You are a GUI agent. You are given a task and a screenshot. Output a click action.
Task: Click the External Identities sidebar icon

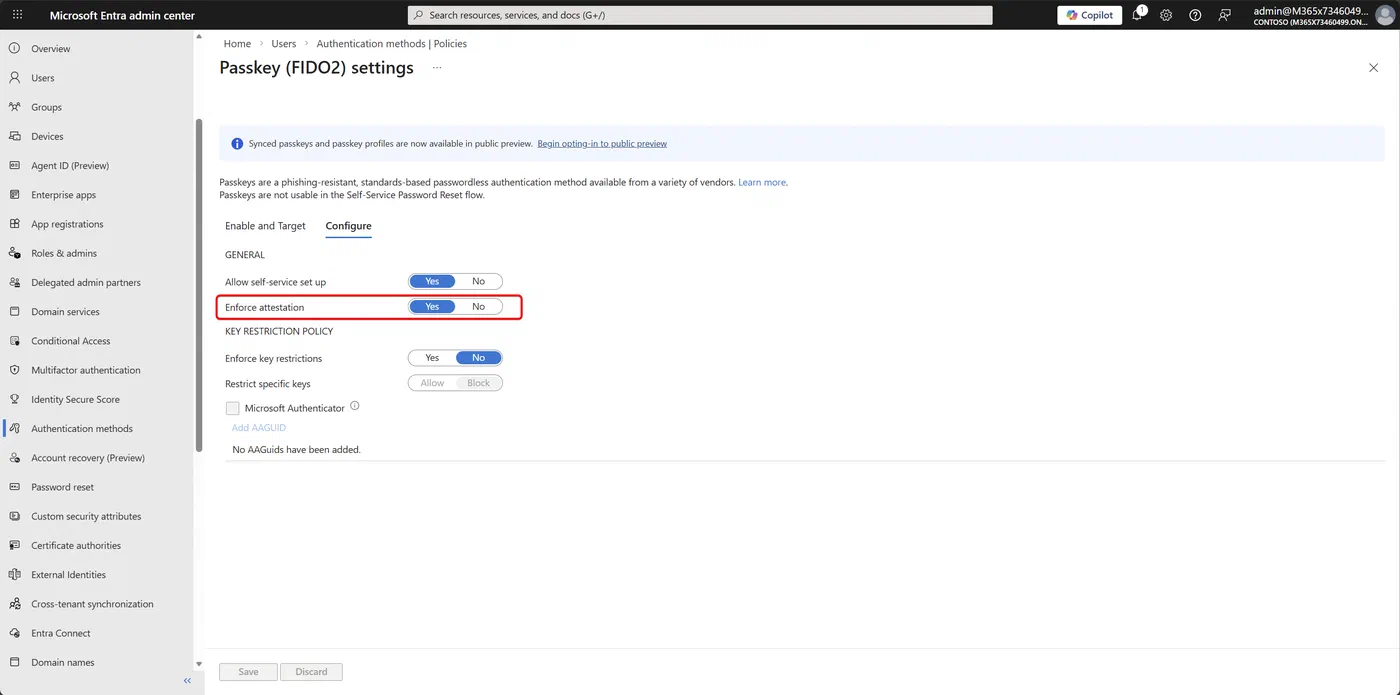(14, 574)
